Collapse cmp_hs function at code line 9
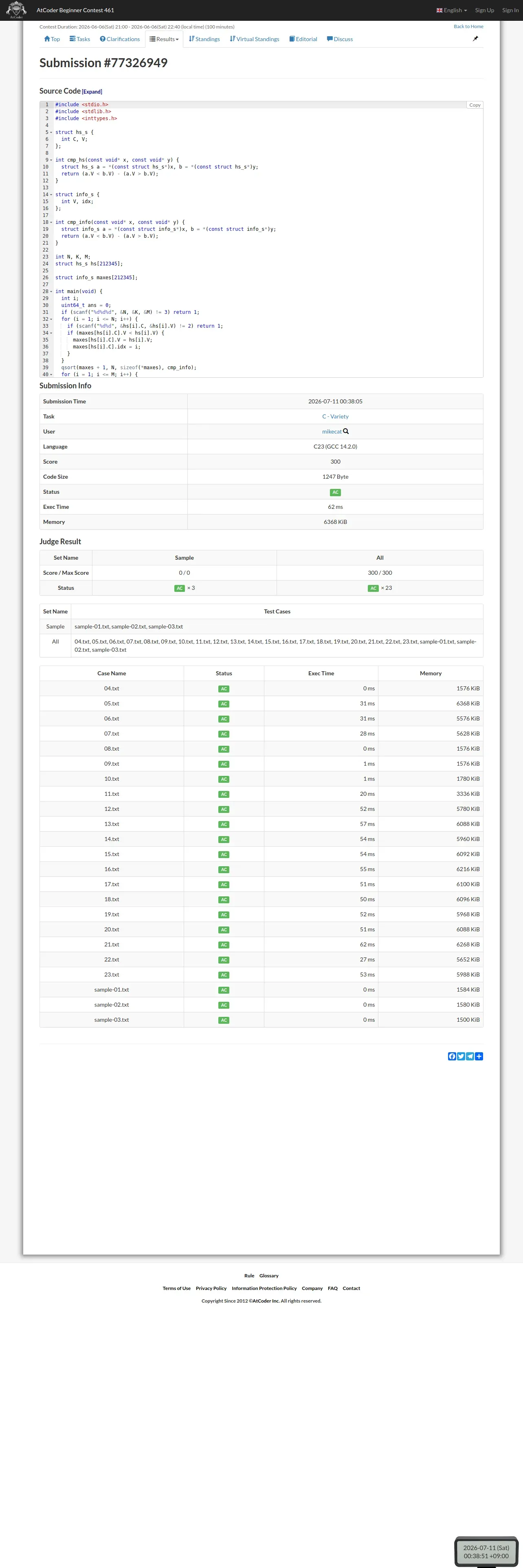Viewport: 523px width, 1568px height. (51, 160)
